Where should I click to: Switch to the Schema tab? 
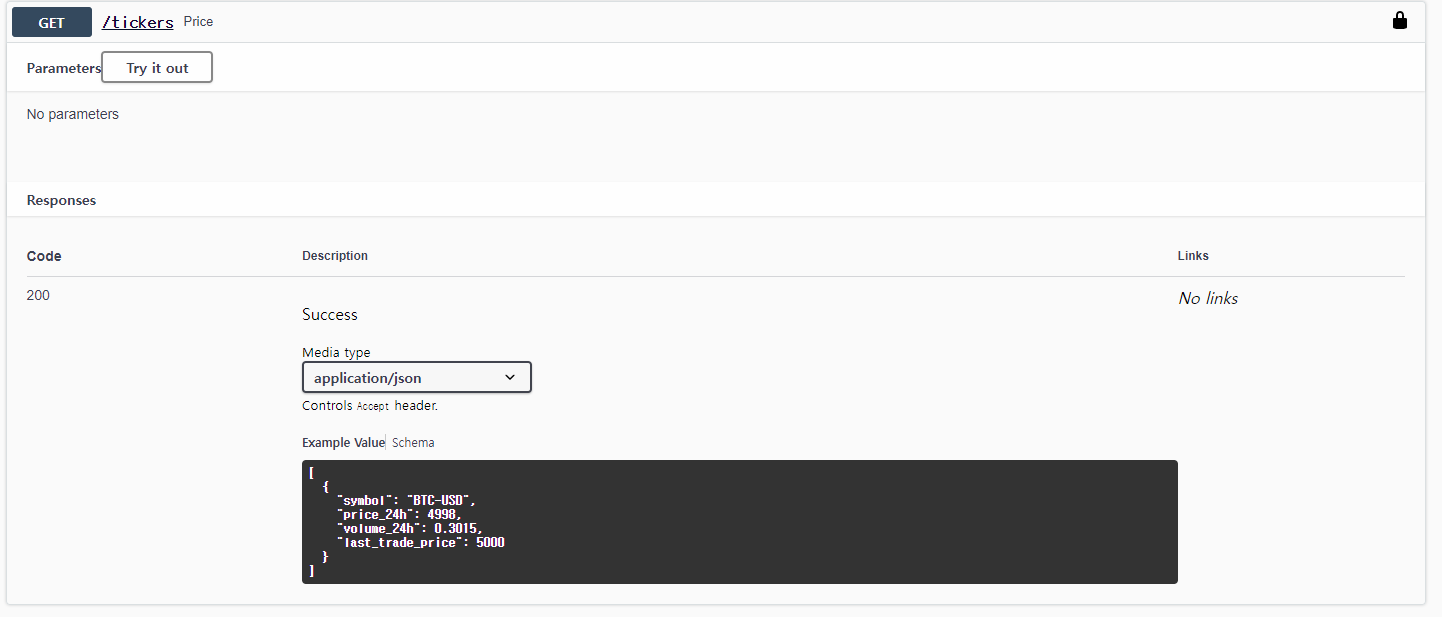pyautogui.click(x=413, y=442)
